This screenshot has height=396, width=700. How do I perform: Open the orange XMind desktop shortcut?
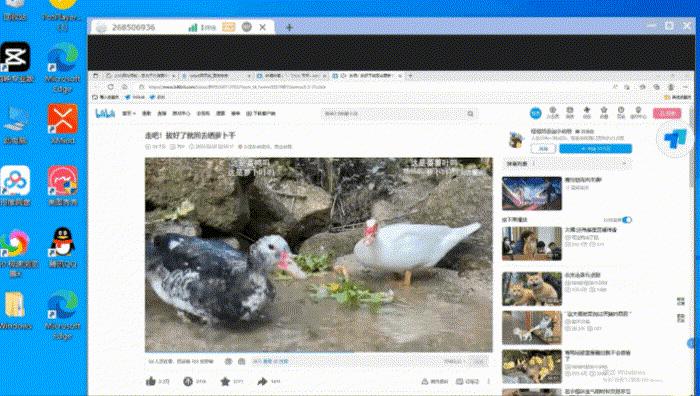[63, 119]
